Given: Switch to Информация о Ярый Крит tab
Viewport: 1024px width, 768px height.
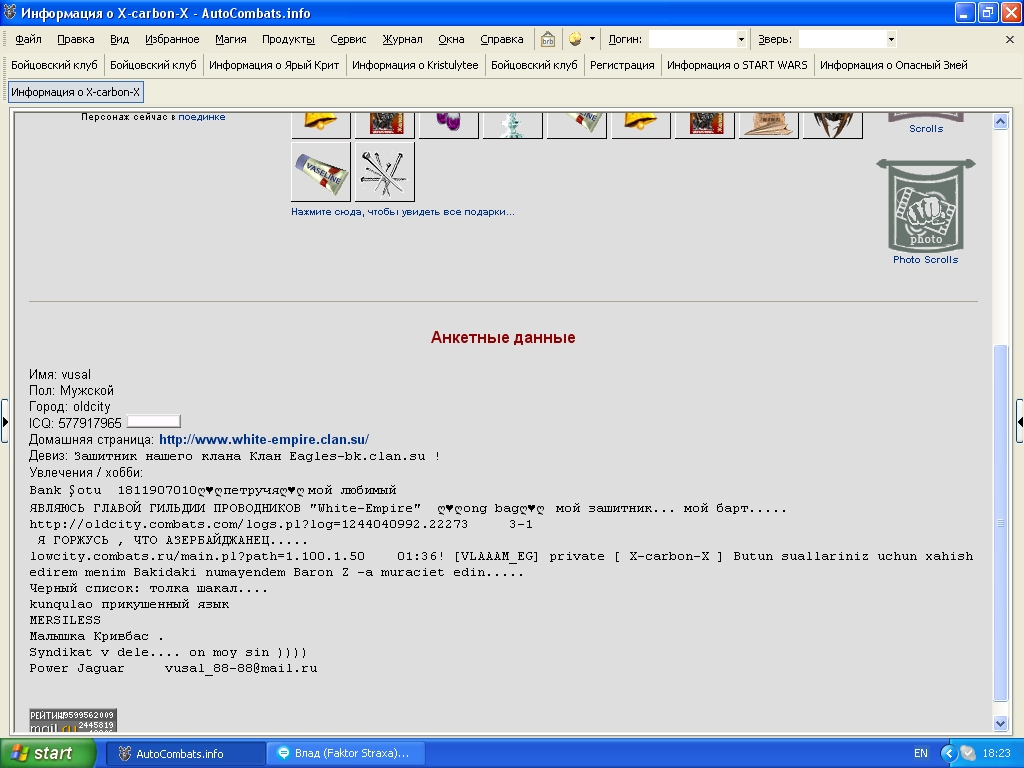Looking at the screenshot, I should tap(274, 65).
